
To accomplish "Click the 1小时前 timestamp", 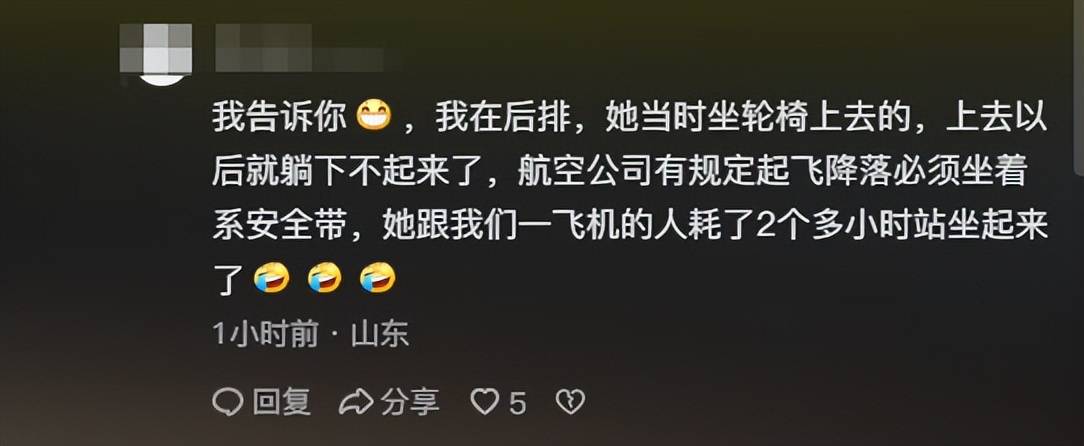I will [265, 335].
